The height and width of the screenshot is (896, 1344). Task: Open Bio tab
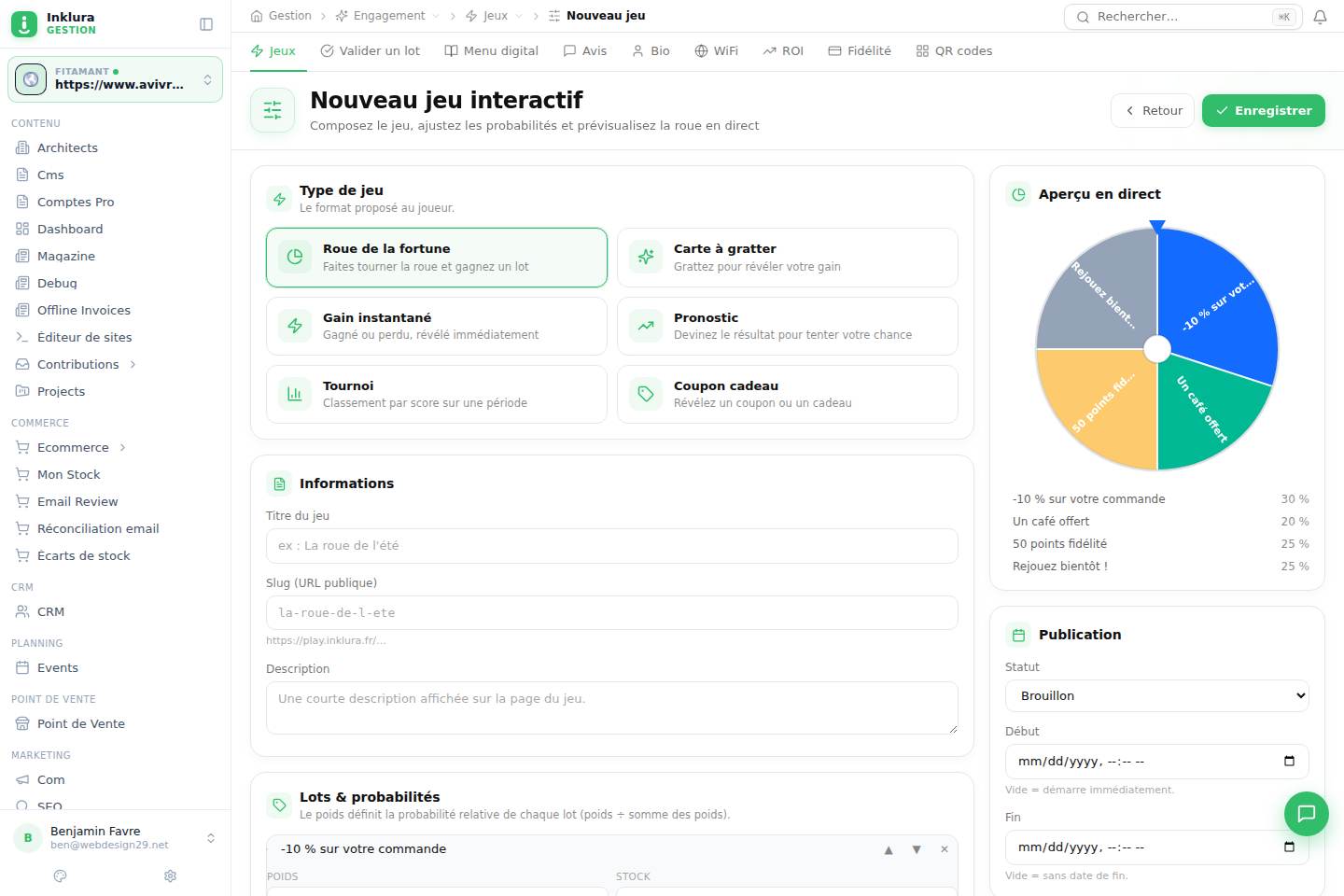click(651, 51)
